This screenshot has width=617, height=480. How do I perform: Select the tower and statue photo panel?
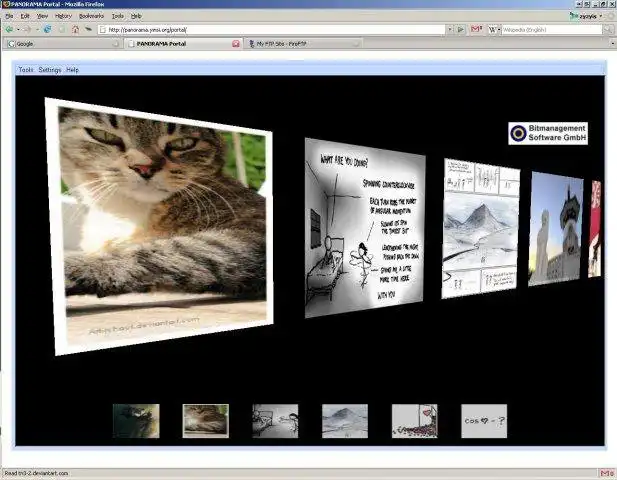point(556,229)
